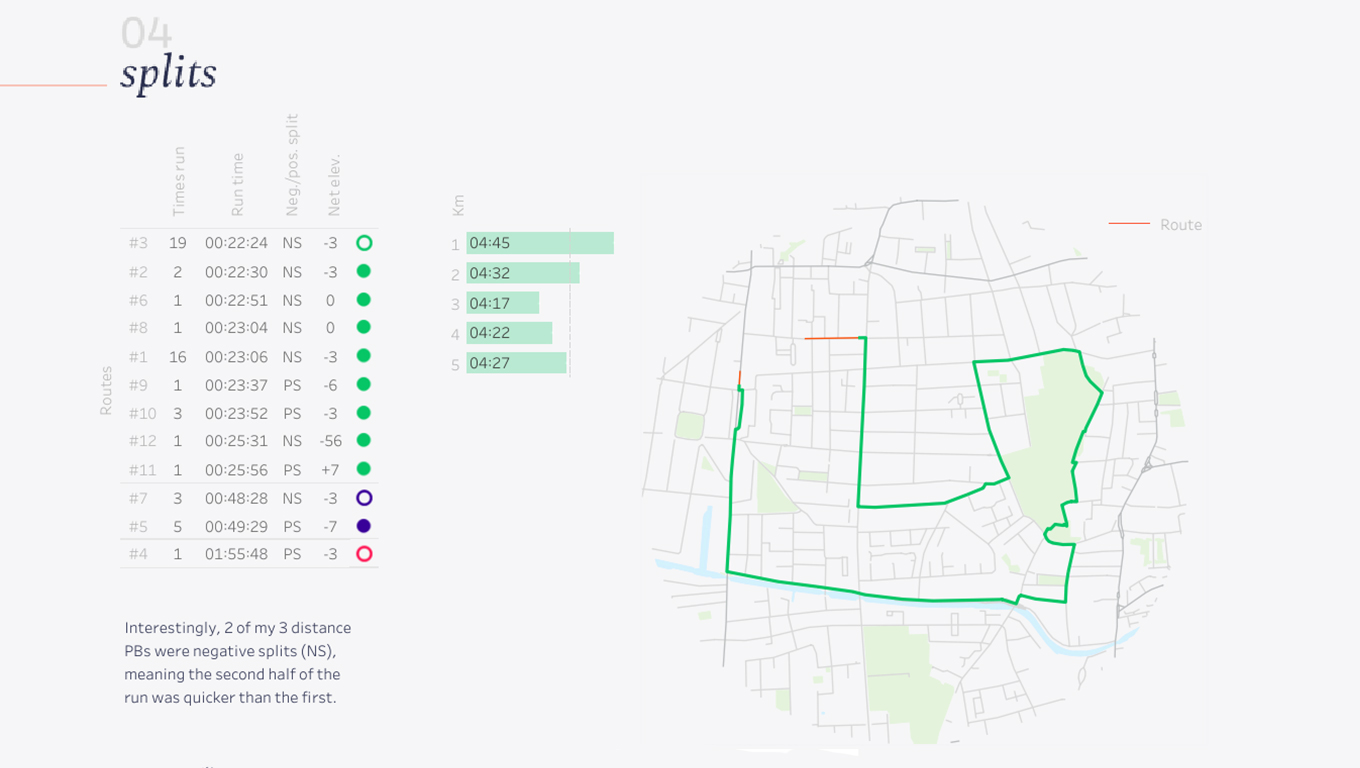Click the 'Net elev.' column header
The image size is (1360, 768).
click(x=334, y=185)
